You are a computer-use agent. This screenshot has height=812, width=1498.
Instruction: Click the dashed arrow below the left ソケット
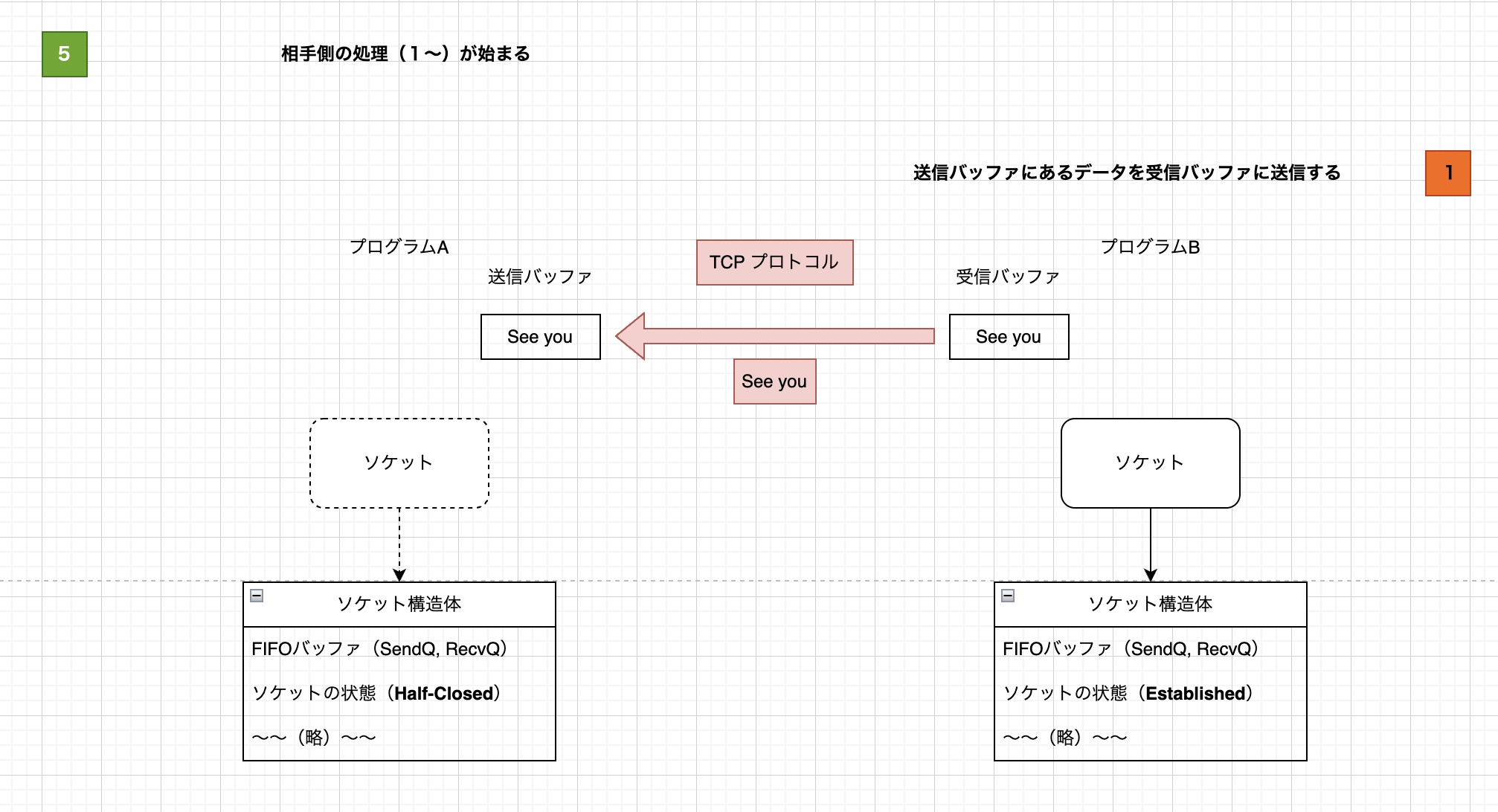click(x=399, y=543)
